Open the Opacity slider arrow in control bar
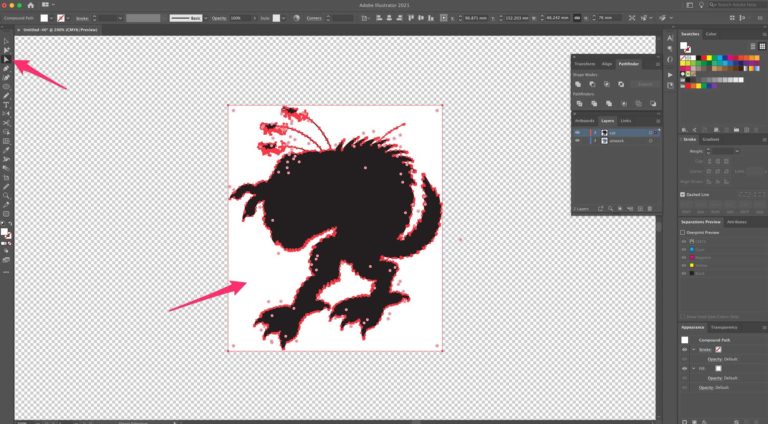The height and width of the screenshot is (424, 768). [x=254, y=18]
